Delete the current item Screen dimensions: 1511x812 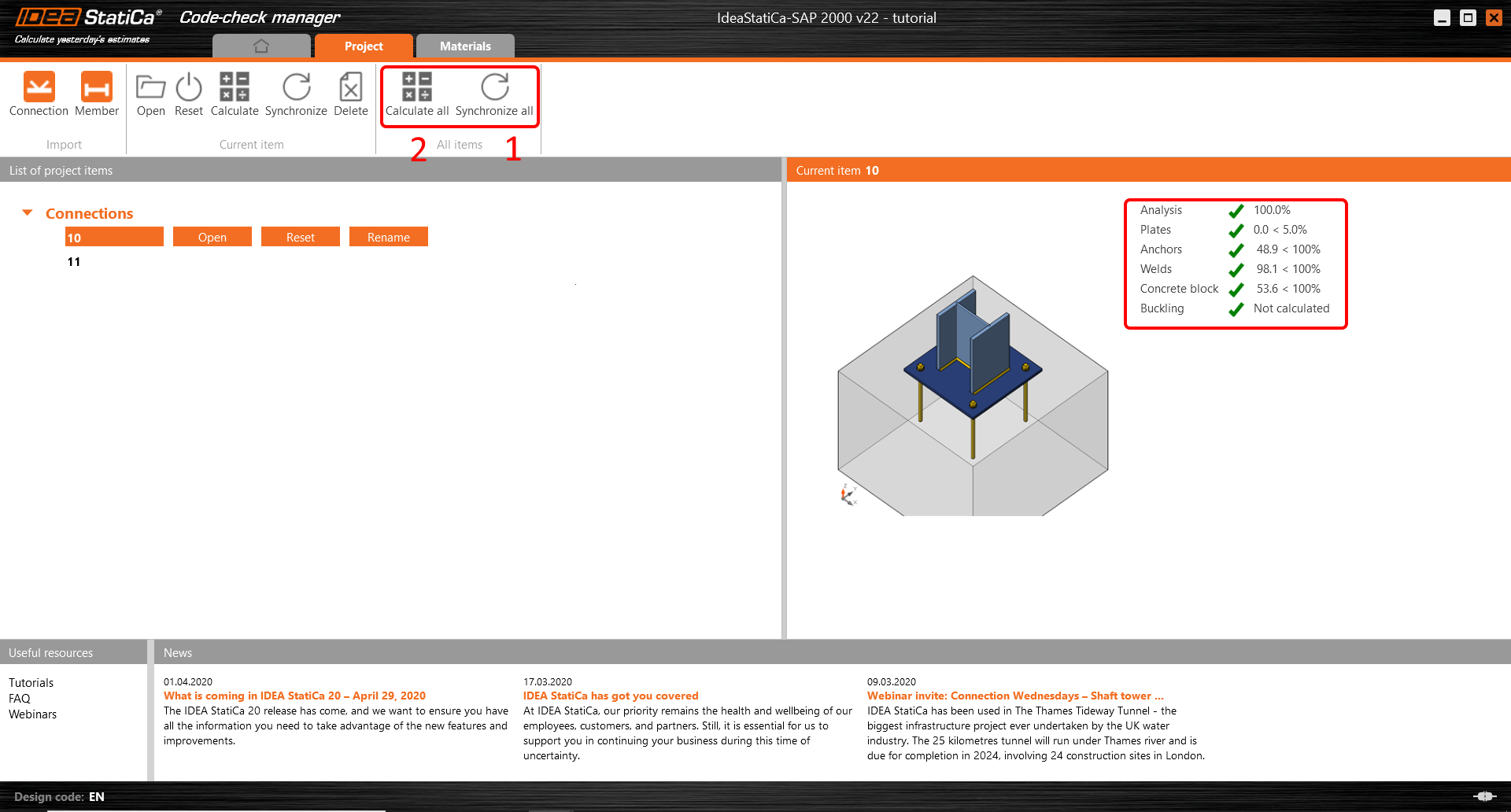pyautogui.click(x=351, y=94)
